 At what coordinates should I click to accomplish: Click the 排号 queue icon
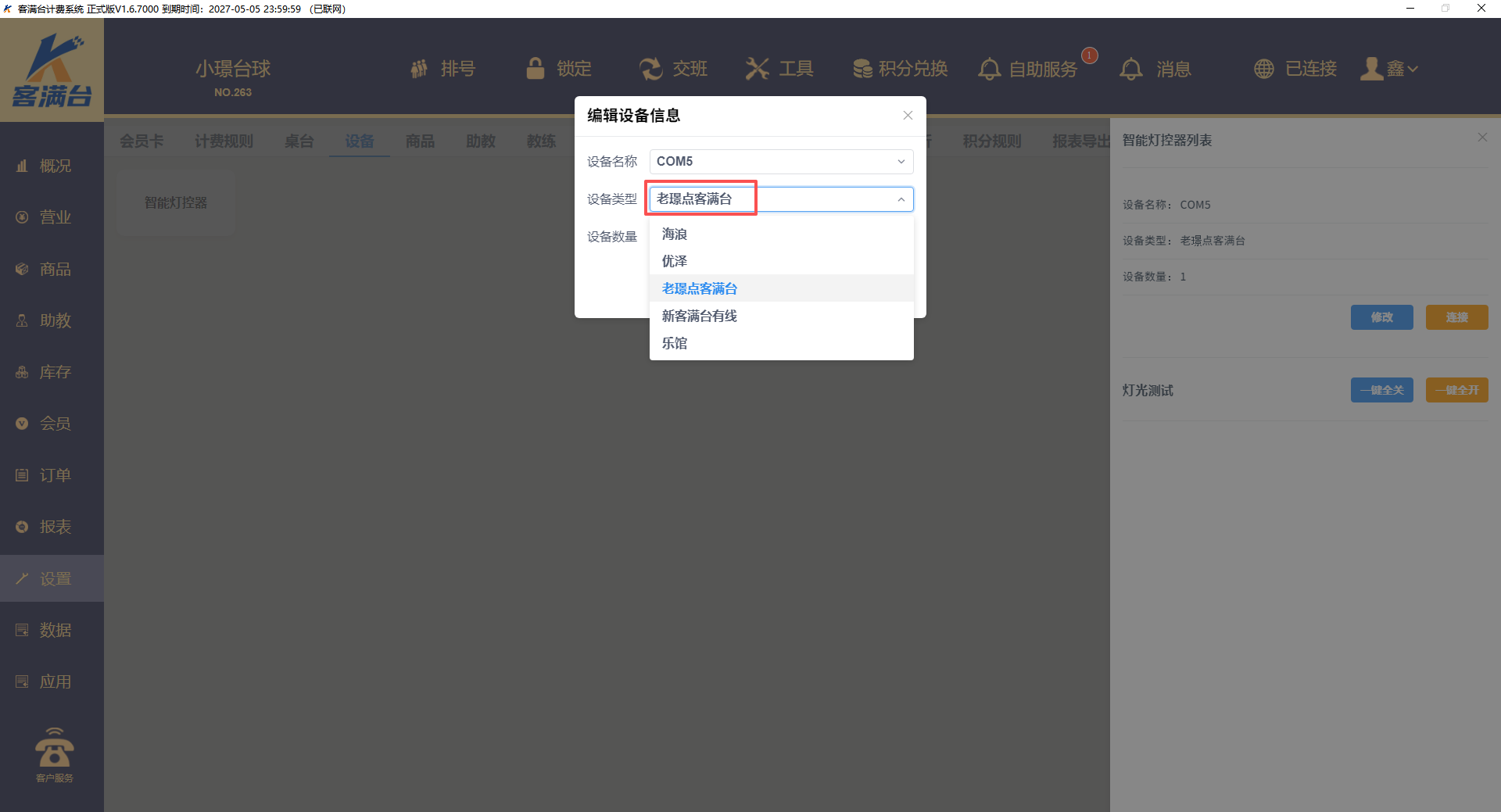419,69
